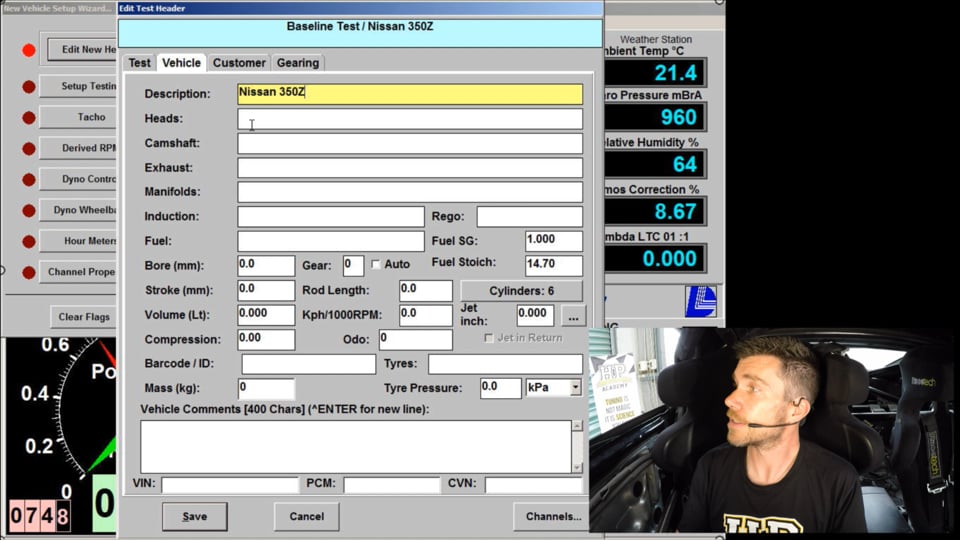Click the CVN input field
Screen dimensions: 960x540
click(x=533, y=485)
